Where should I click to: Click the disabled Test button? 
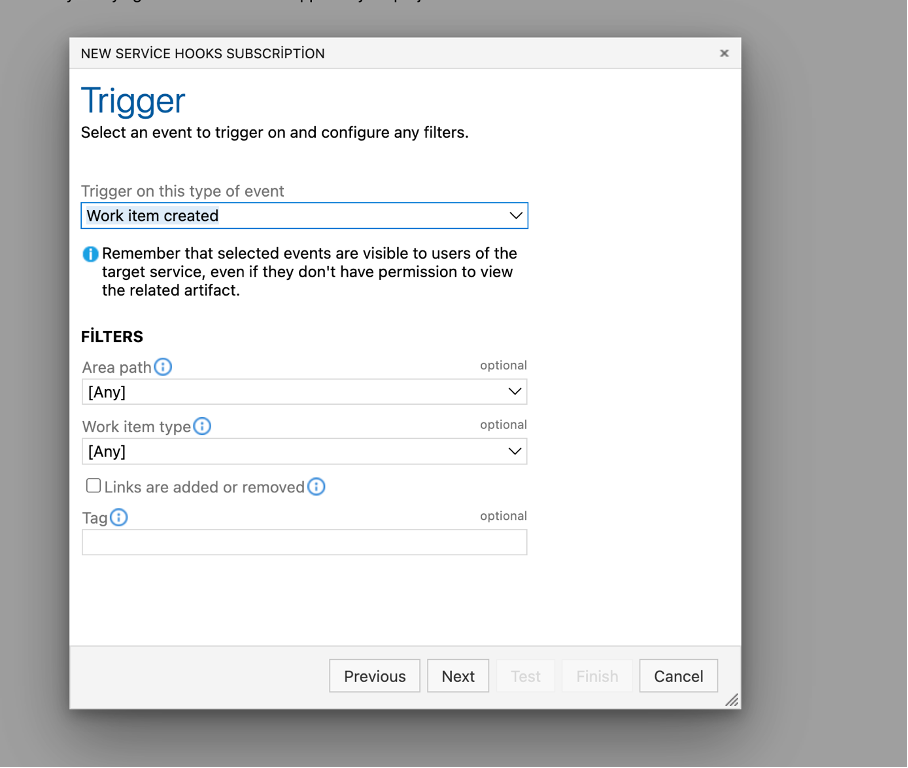tap(526, 676)
